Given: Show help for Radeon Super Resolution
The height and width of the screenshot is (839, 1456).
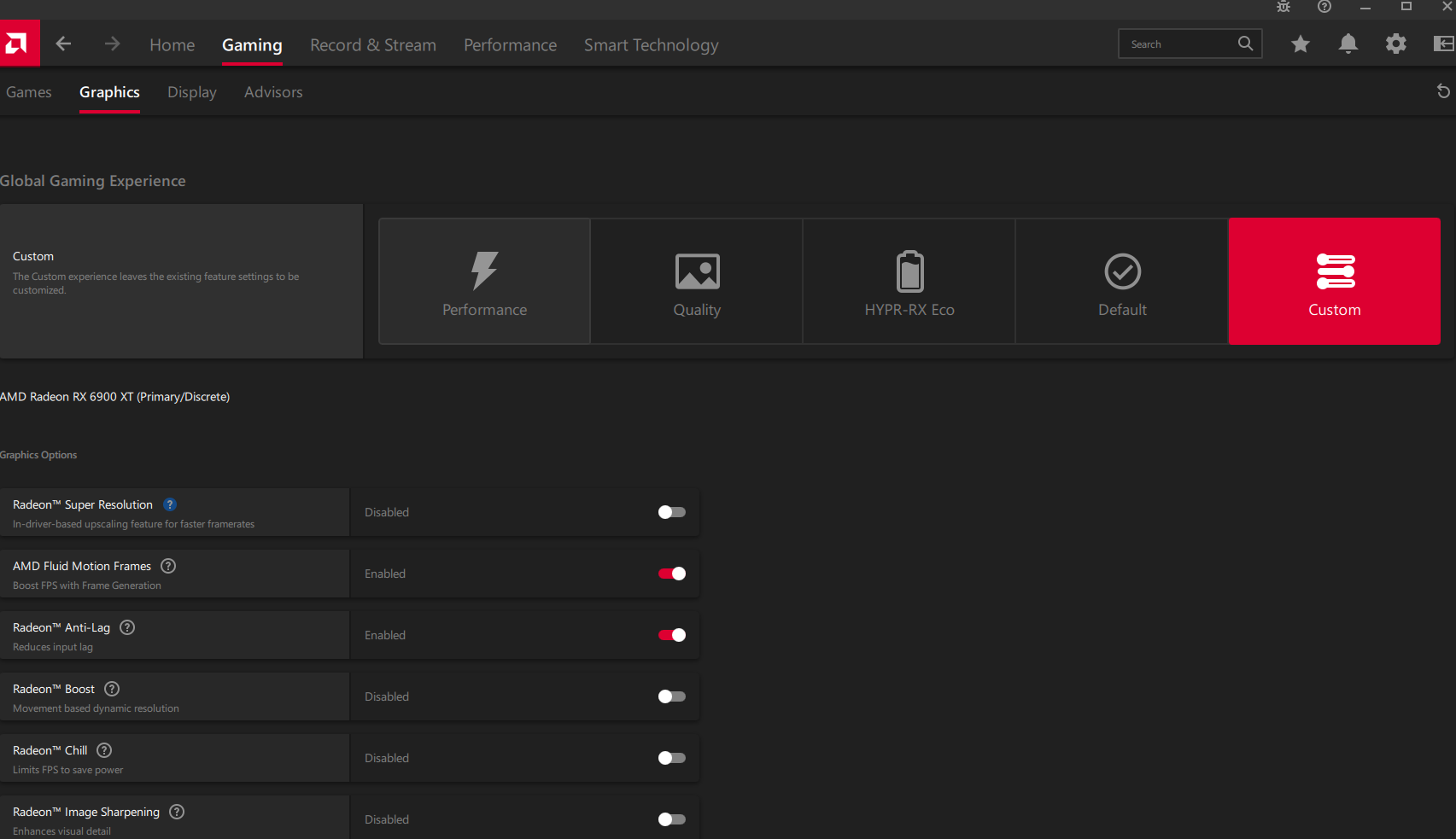Looking at the screenshot, I should 170,504.
